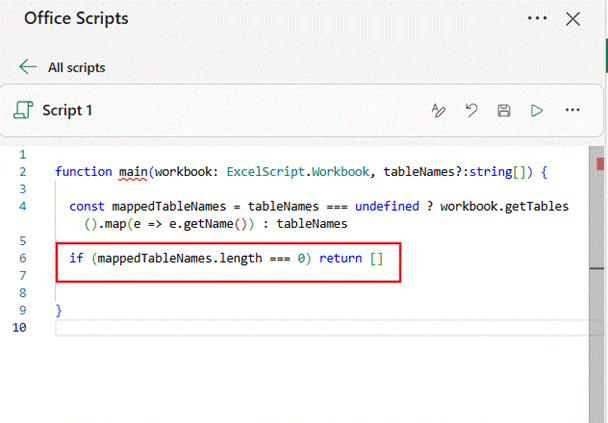Close the Office Scripts pane
The image size is (608, 423).
coord(573,19)
